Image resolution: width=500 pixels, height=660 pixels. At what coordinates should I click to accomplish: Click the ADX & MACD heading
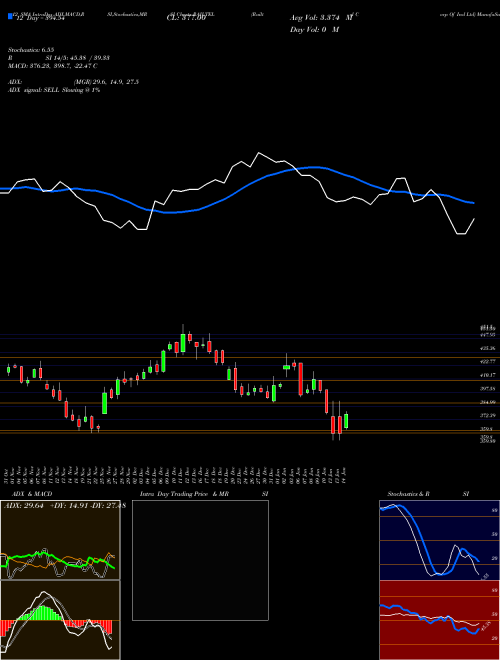[32, 494]
